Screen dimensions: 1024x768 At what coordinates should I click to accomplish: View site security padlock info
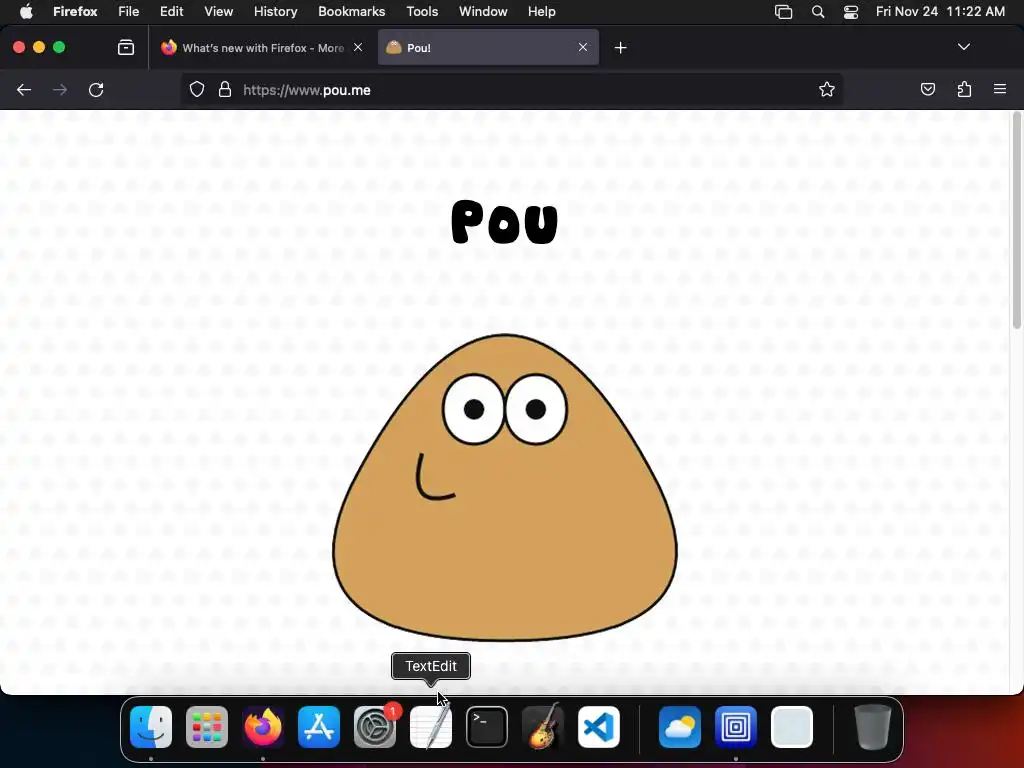click(225, 90)
